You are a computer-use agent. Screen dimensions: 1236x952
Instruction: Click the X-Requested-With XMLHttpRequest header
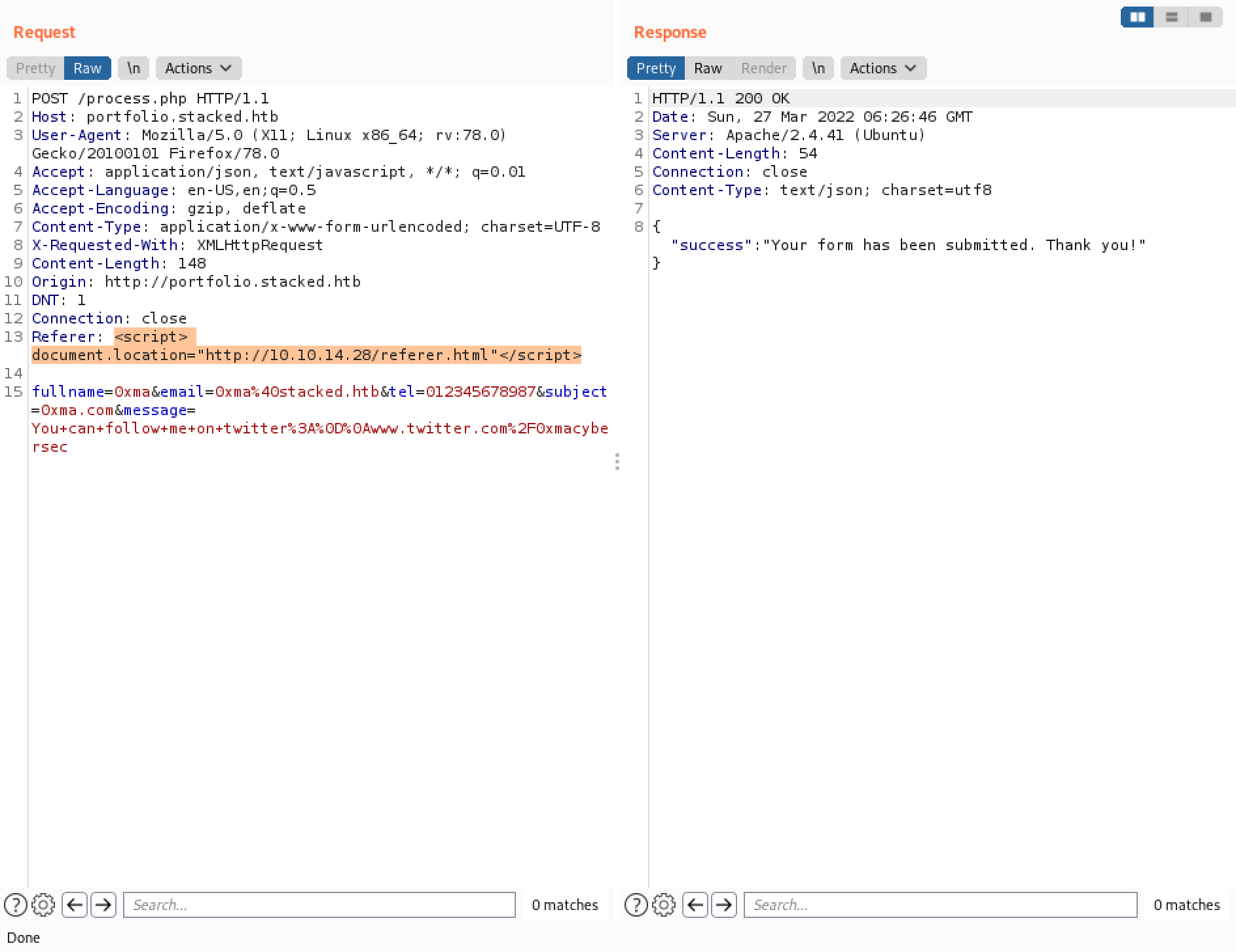pyautogui.click(x=177, y=245)
